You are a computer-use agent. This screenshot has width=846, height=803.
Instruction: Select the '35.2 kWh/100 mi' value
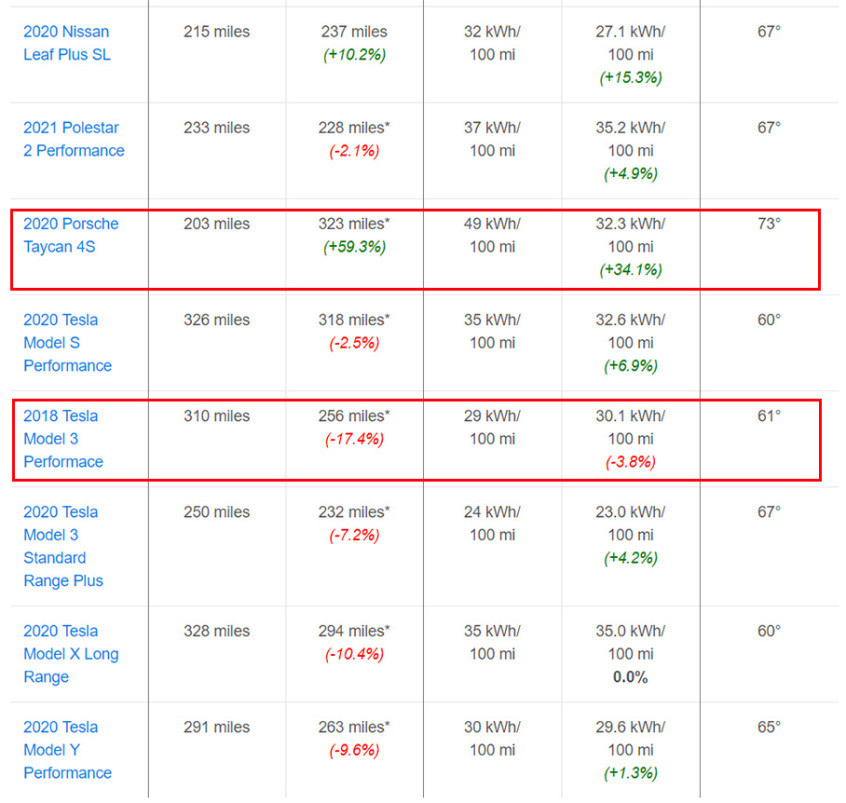click(630, 139)
